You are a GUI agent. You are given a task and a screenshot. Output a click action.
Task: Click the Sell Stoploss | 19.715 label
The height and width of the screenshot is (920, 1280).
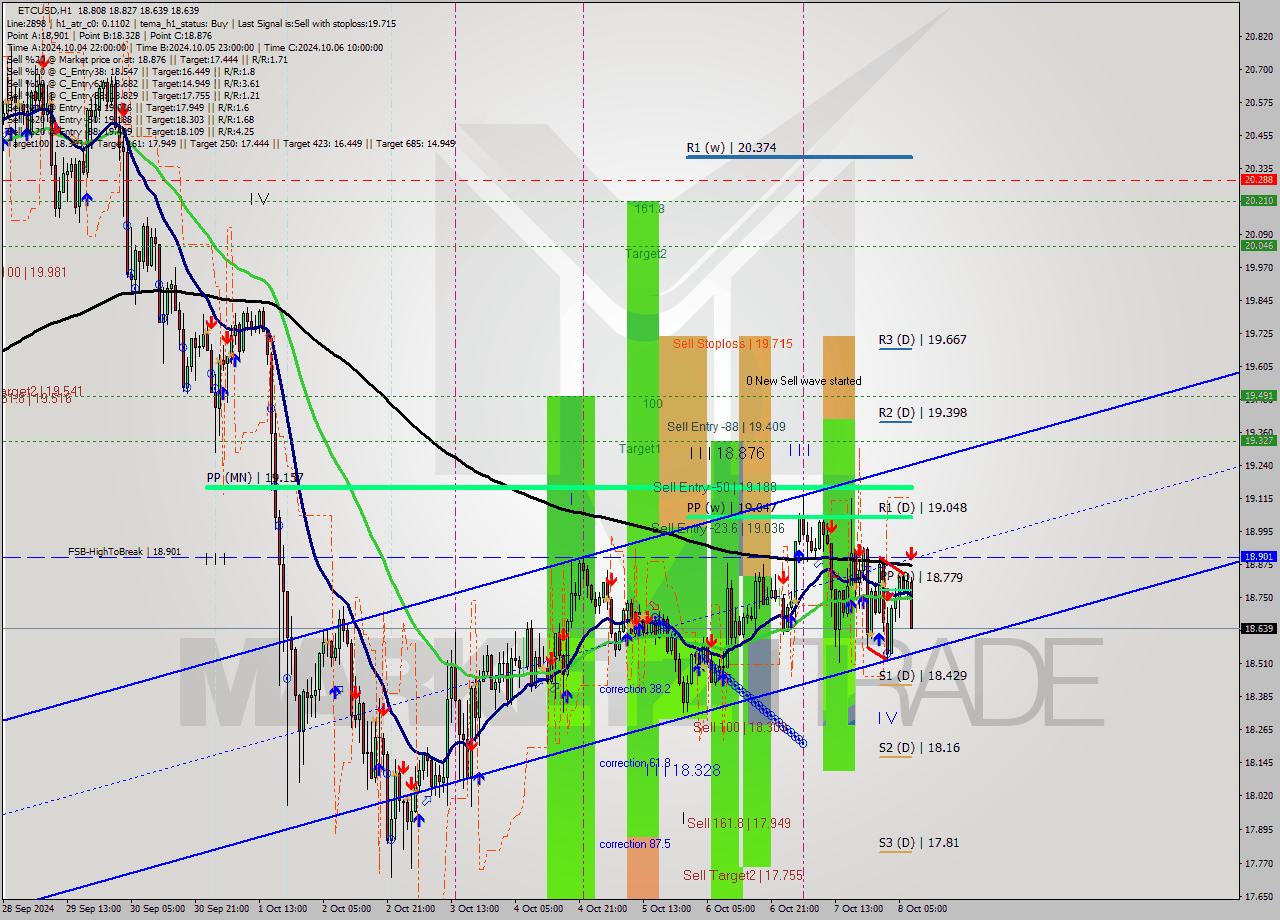coord(732,344)
